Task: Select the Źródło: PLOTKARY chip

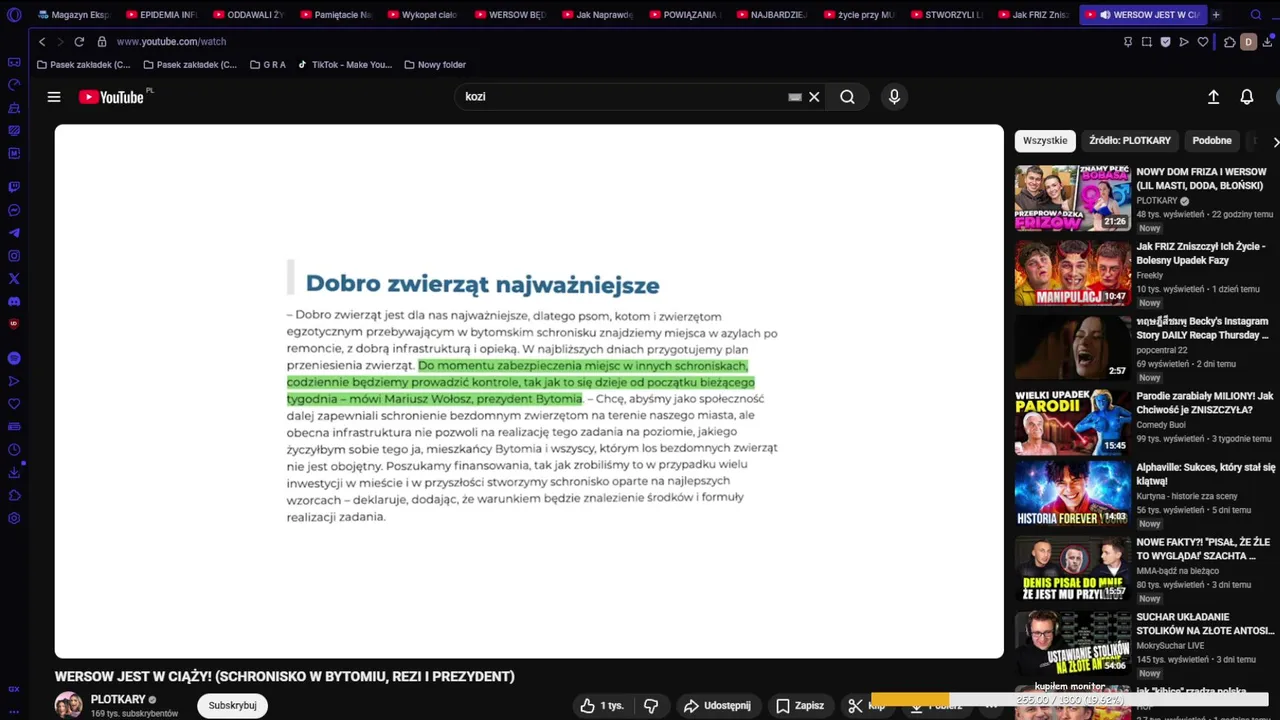Action: pyautogui.click(x=1130, y=141)
